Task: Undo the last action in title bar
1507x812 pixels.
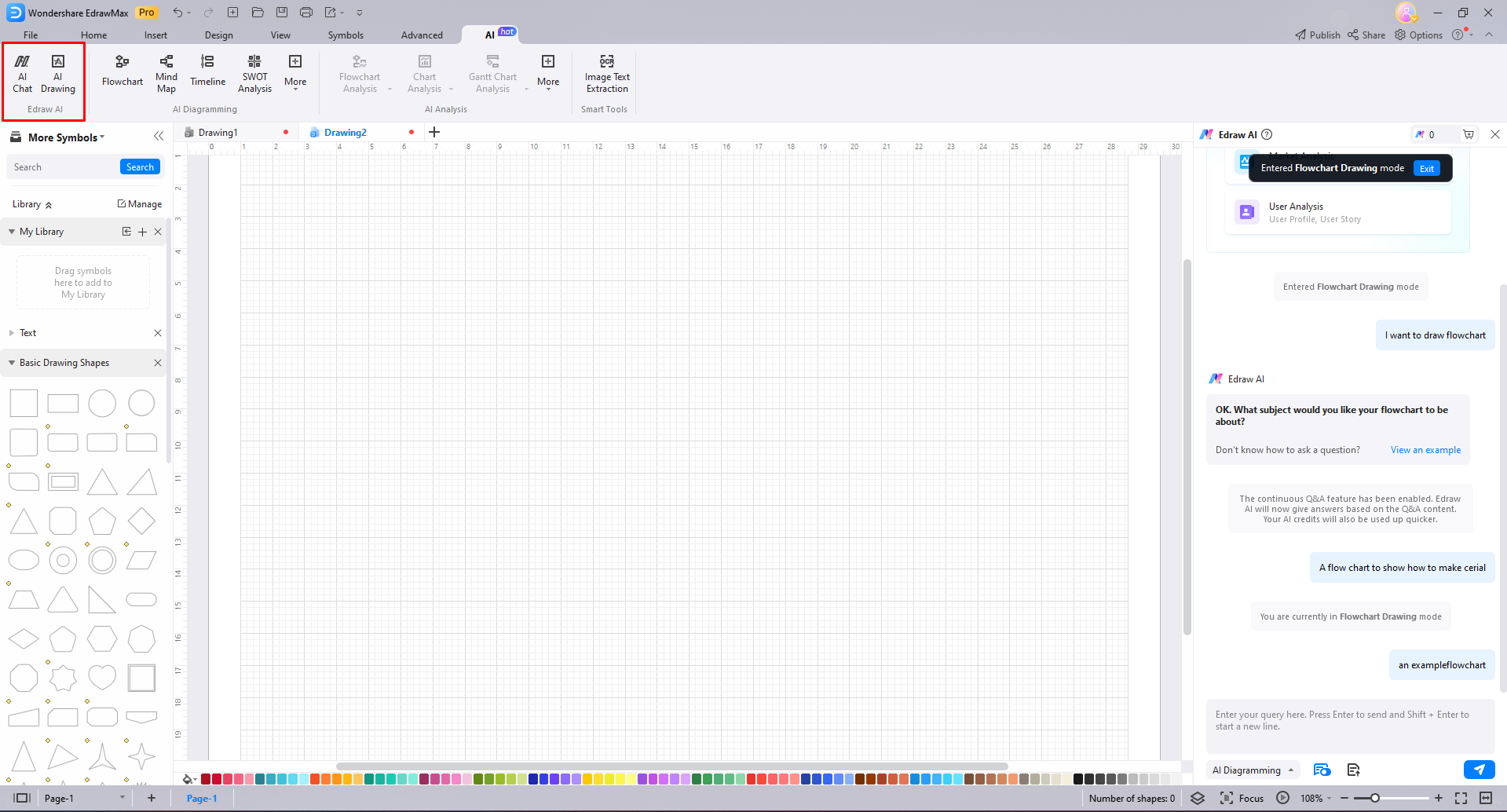Action: 178,13
